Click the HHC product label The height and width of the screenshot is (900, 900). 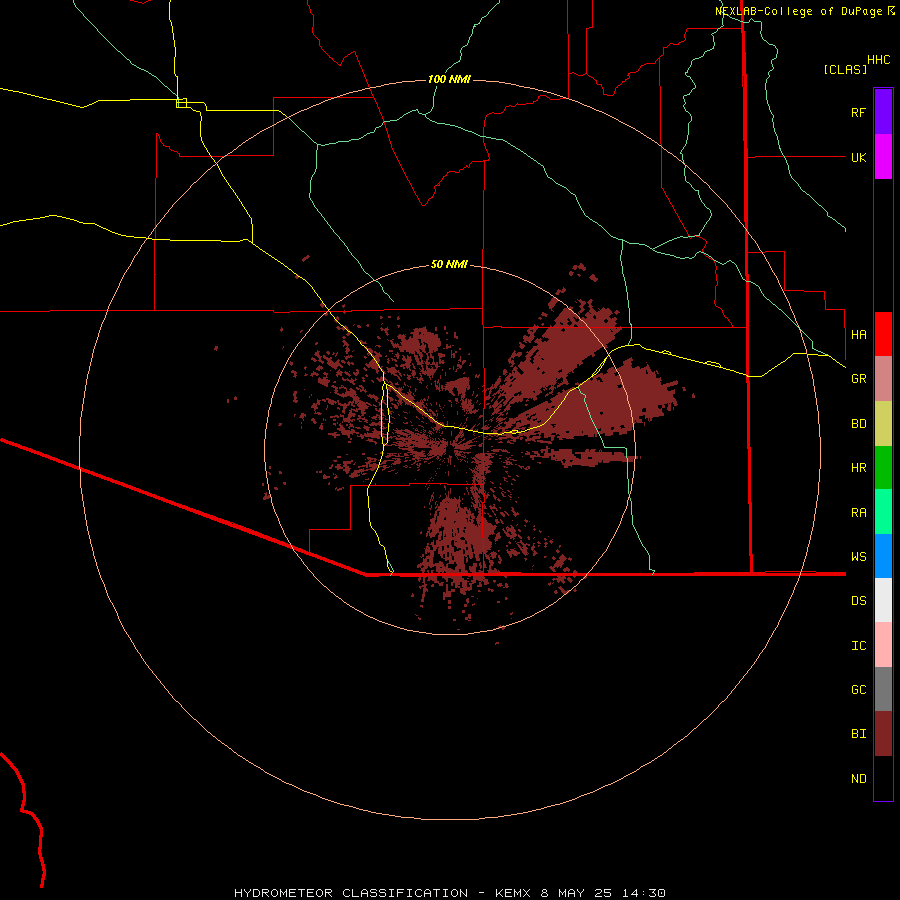point(878,60)
